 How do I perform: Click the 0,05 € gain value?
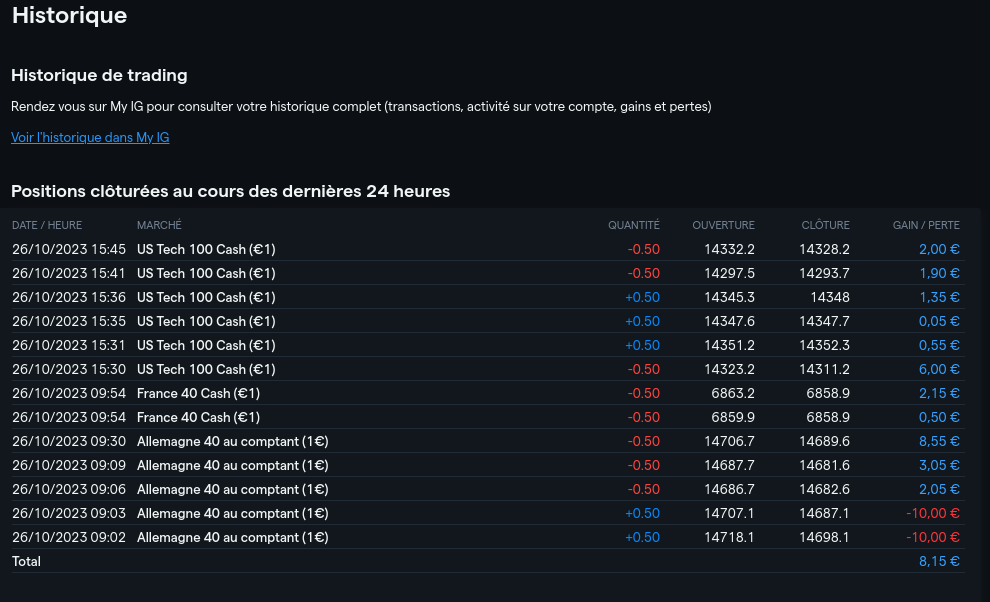tap(939, 321)
